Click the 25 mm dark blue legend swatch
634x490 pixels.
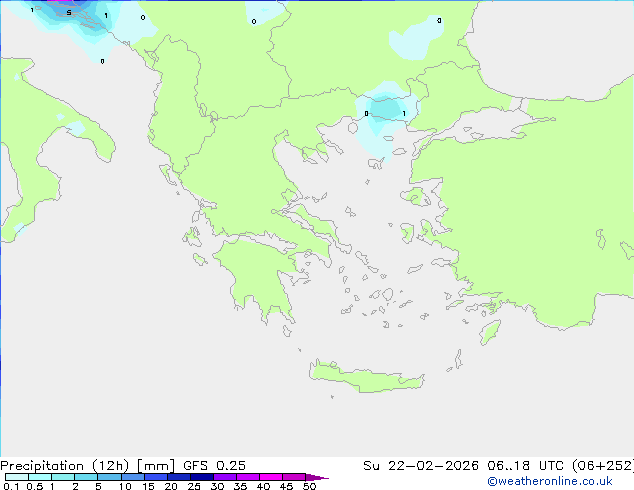[x=202, y=477]
